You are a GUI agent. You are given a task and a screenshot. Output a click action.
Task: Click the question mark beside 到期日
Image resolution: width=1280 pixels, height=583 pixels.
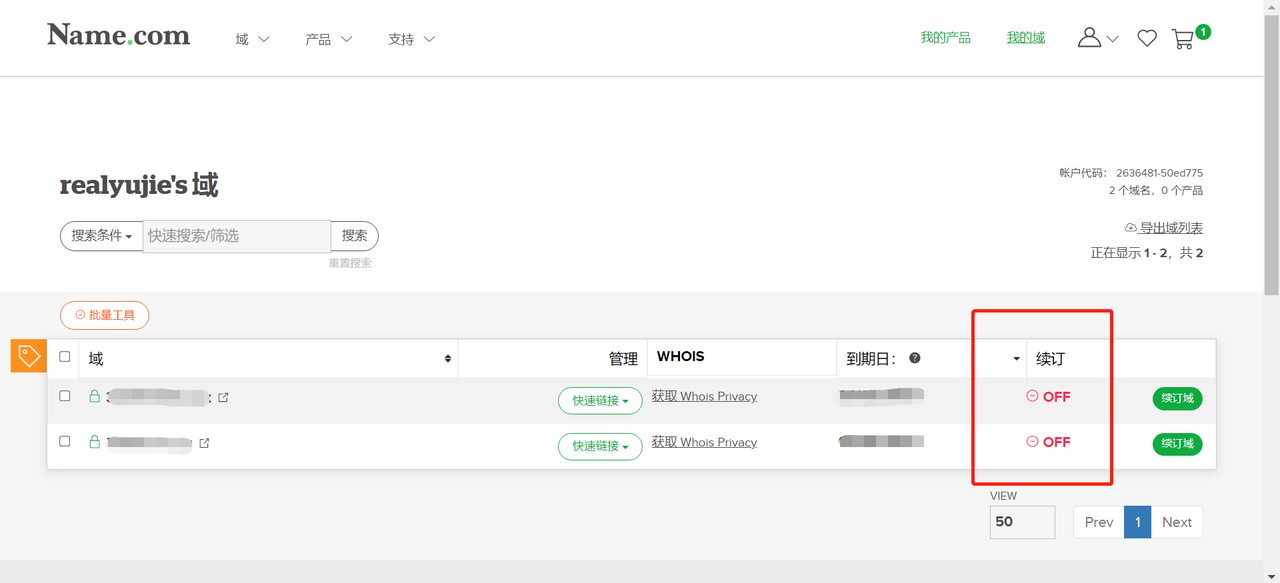[x=914, y=358]
